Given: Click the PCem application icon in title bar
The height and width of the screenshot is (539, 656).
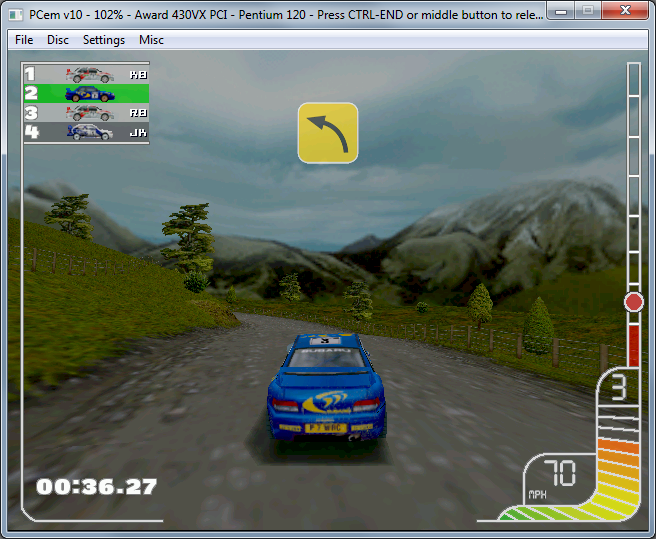Looking at the screenshot, I should tap(15, 15).
